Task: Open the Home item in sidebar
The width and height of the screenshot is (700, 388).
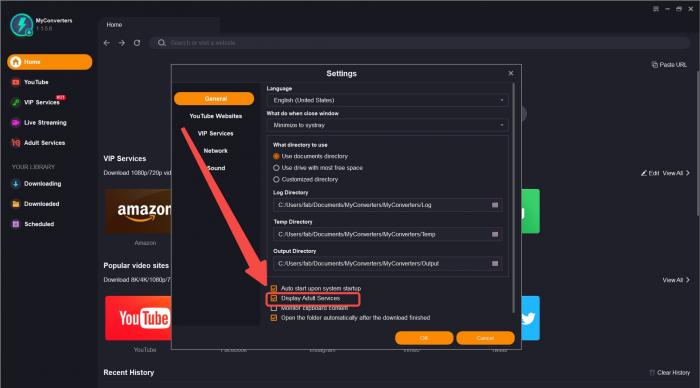Action: [50, 62]
